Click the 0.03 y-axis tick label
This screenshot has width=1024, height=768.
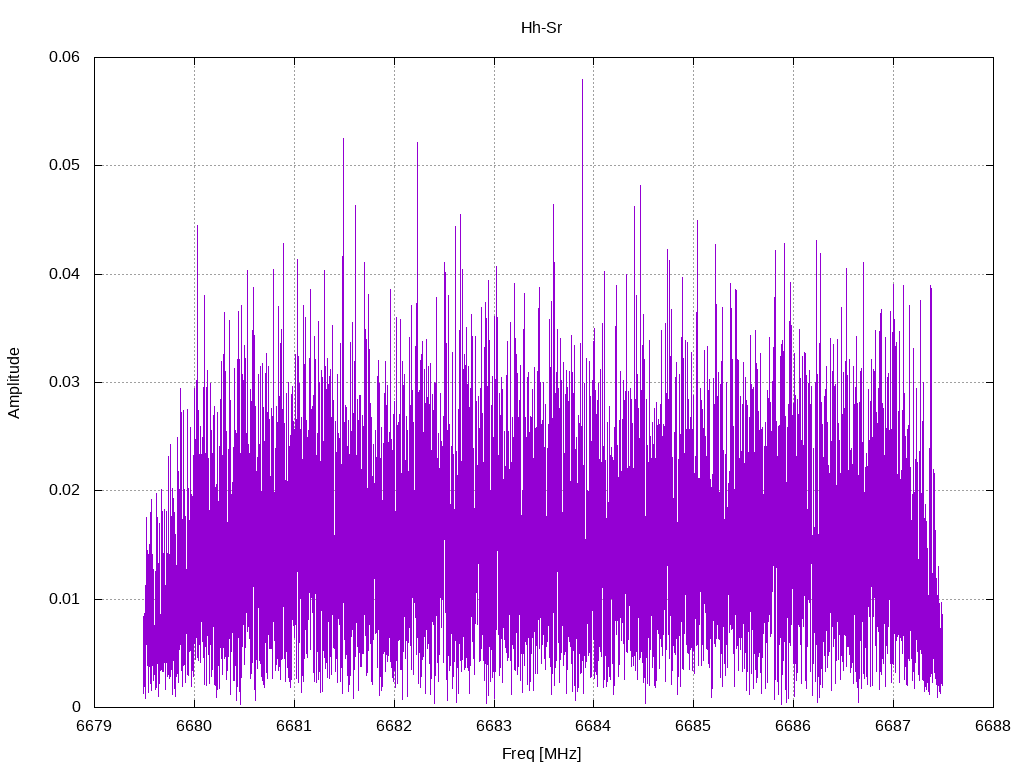click(64, 381)
